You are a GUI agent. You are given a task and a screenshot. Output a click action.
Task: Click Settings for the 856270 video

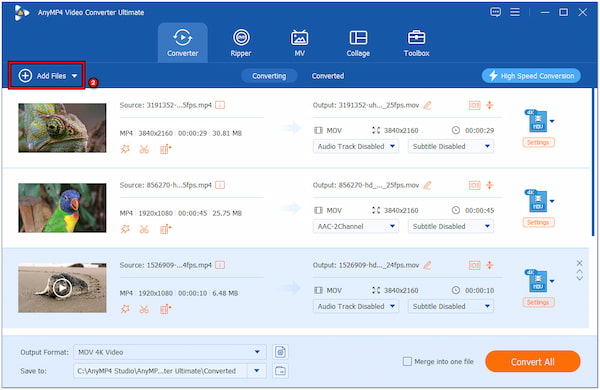click(538, 222)
